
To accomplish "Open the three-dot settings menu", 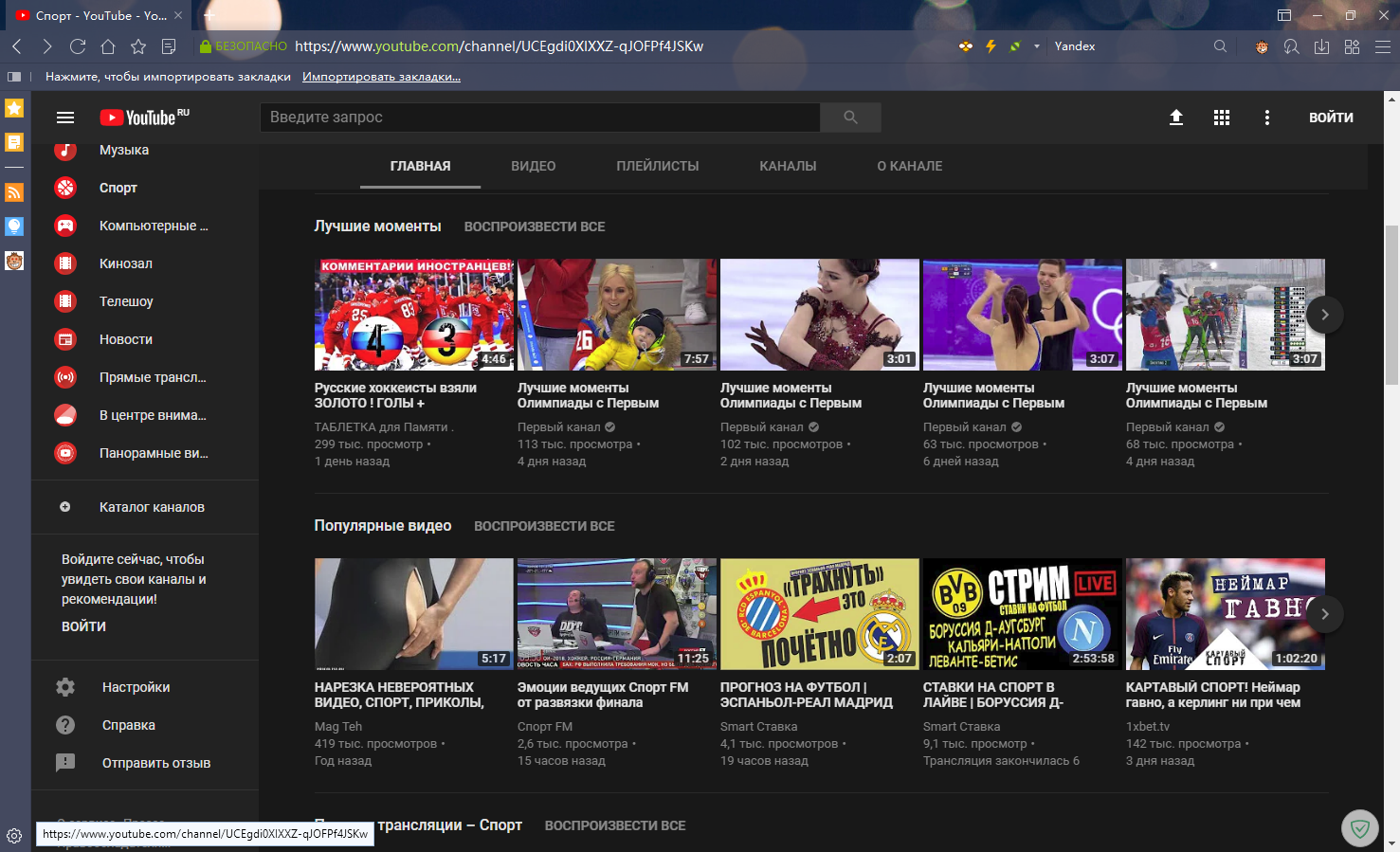I will [x=1266, y=118].
